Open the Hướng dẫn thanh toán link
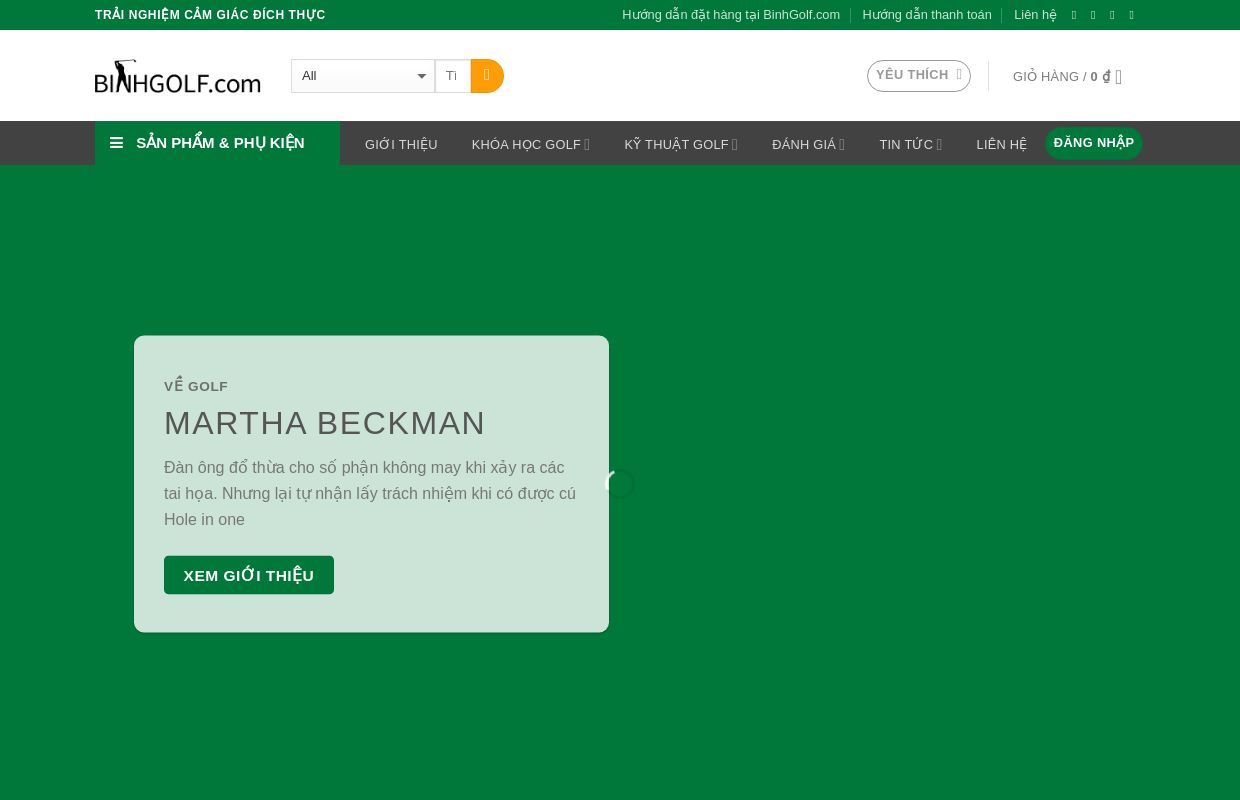 927,15
